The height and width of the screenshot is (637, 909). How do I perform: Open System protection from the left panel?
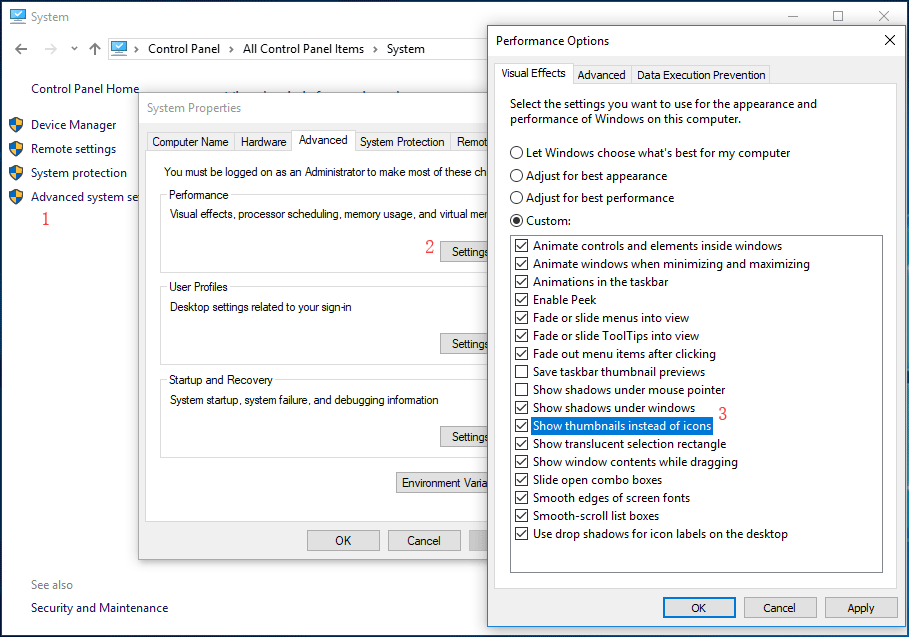pyautogui.click(x=77, y=172)
